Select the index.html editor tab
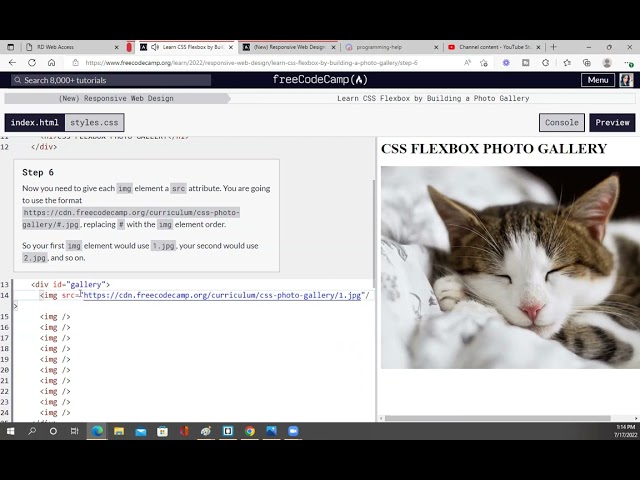 pos(35,122)
